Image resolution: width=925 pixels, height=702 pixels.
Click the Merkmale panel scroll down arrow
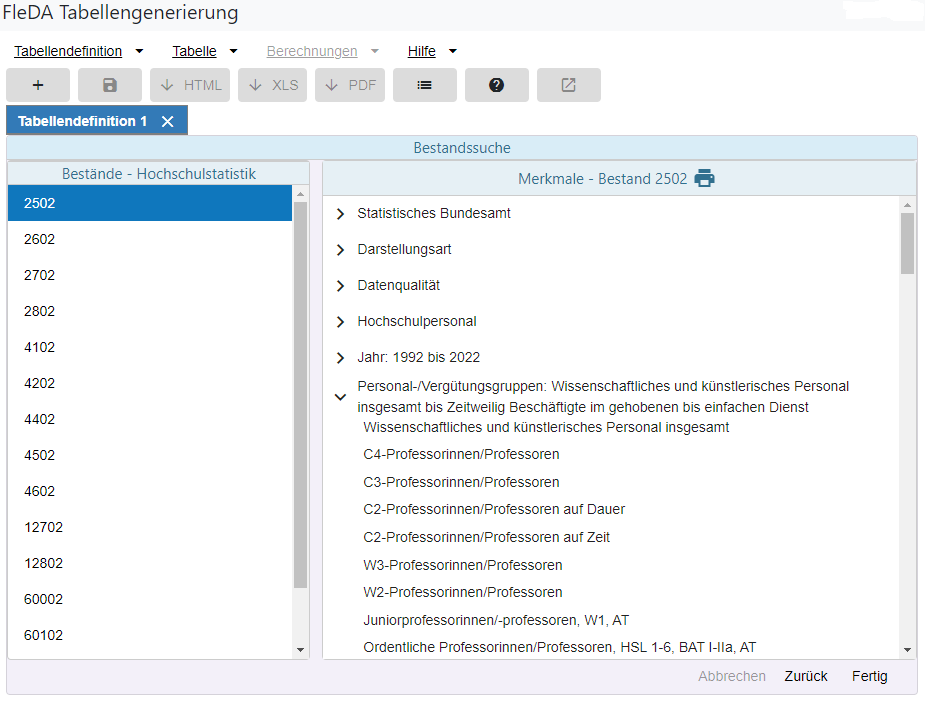tap(907, 649)
